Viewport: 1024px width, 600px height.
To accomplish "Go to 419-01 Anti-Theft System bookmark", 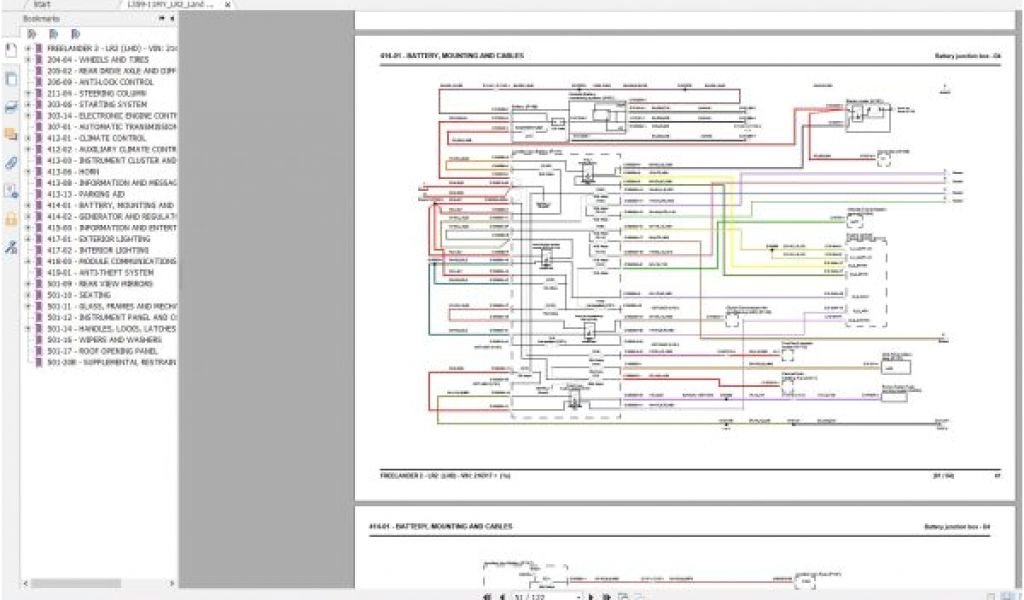I will tap(100, 273).
